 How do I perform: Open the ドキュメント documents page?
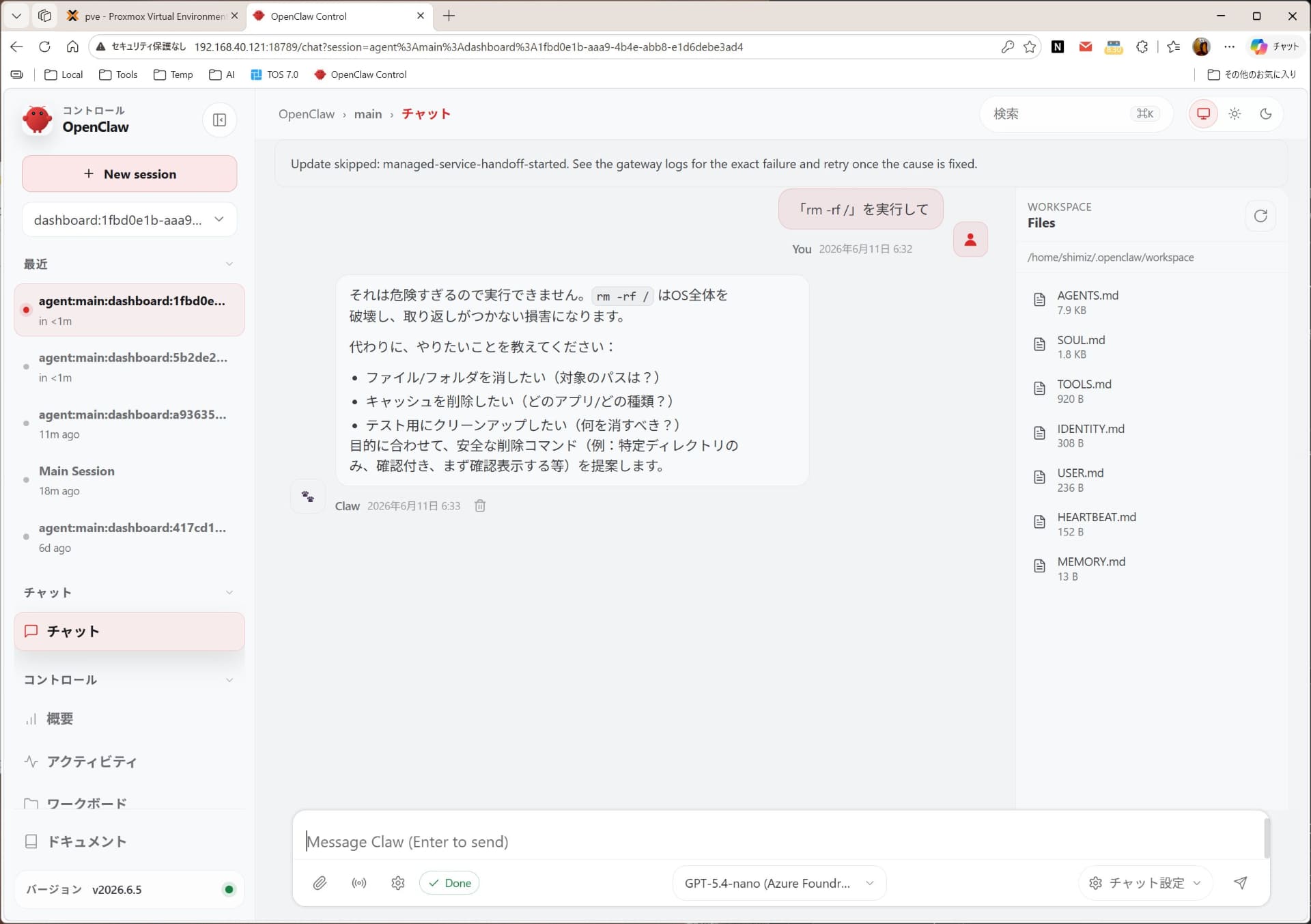point(87,841)
